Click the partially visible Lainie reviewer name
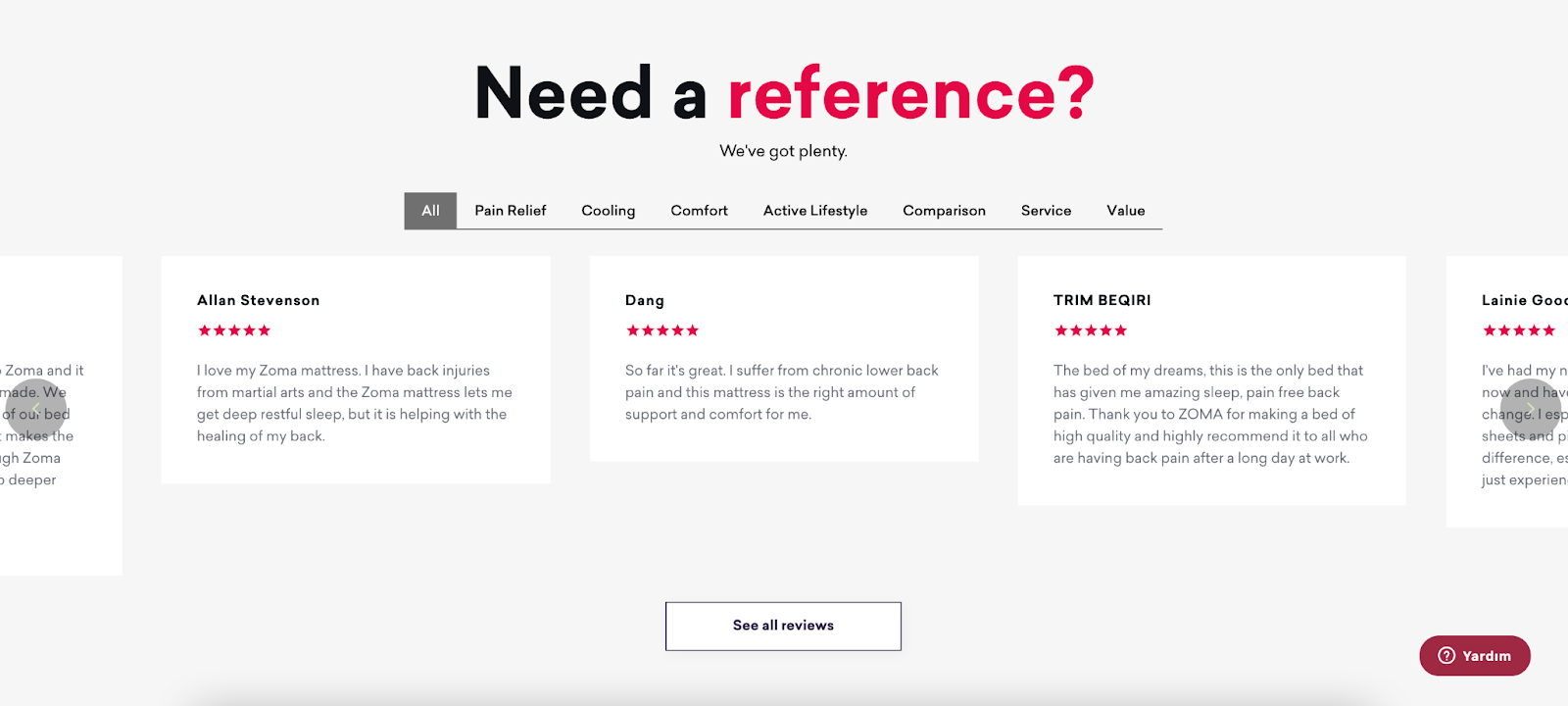Viewport: 1568px width, 706px height. tap(1525, 300)
